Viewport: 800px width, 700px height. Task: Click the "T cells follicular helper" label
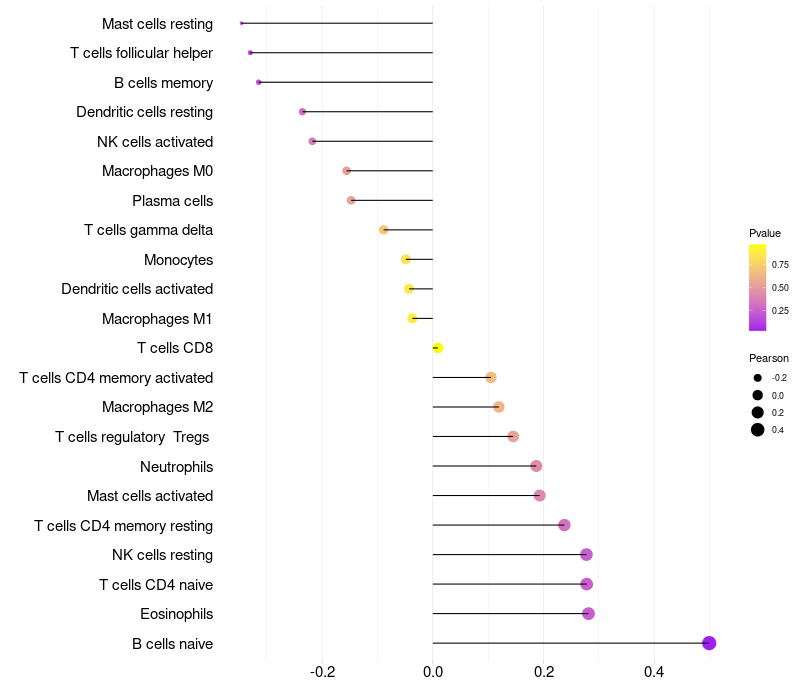141,53
